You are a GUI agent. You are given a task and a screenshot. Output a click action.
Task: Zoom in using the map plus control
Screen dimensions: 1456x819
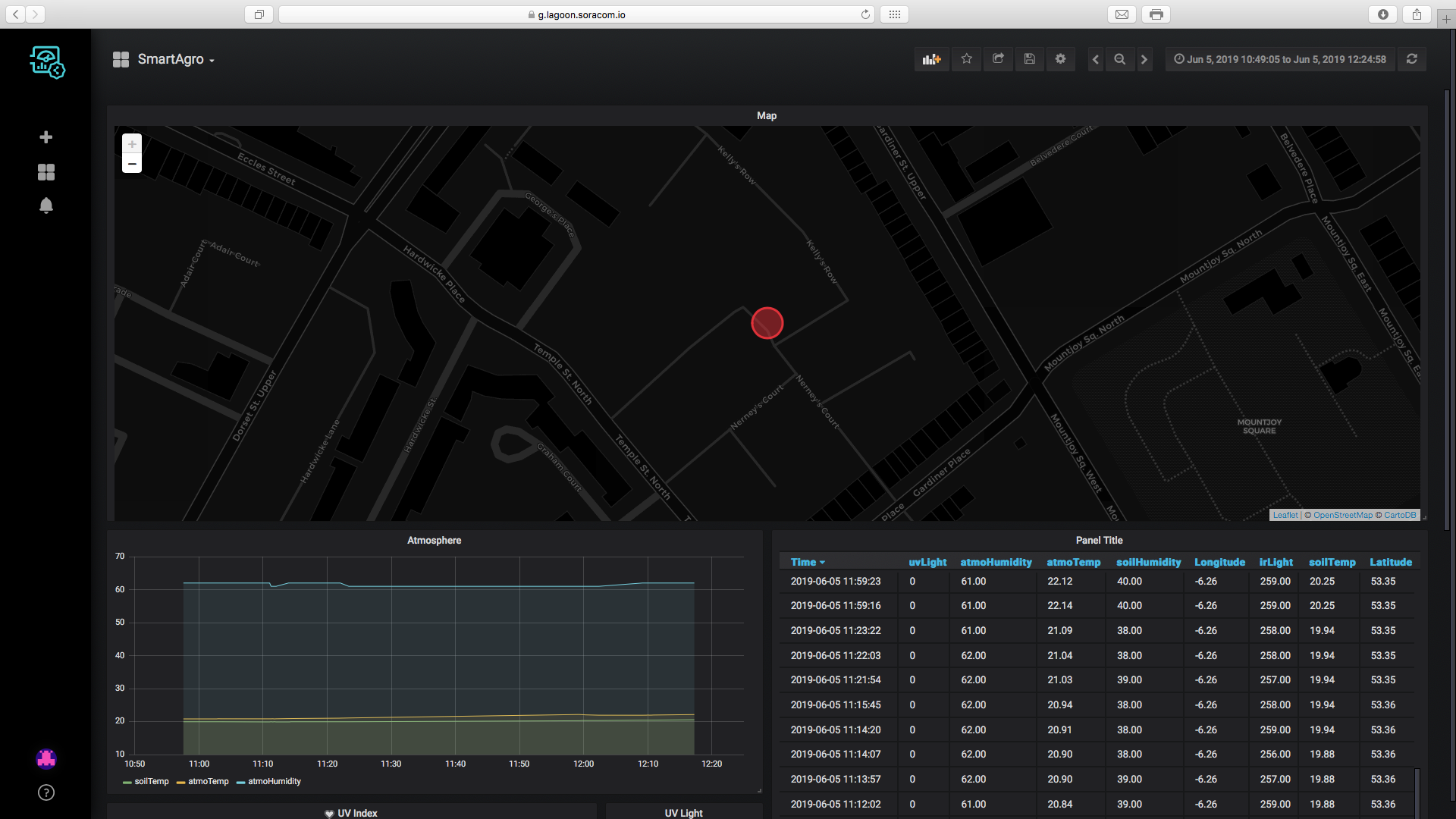[x=131, y=144]
